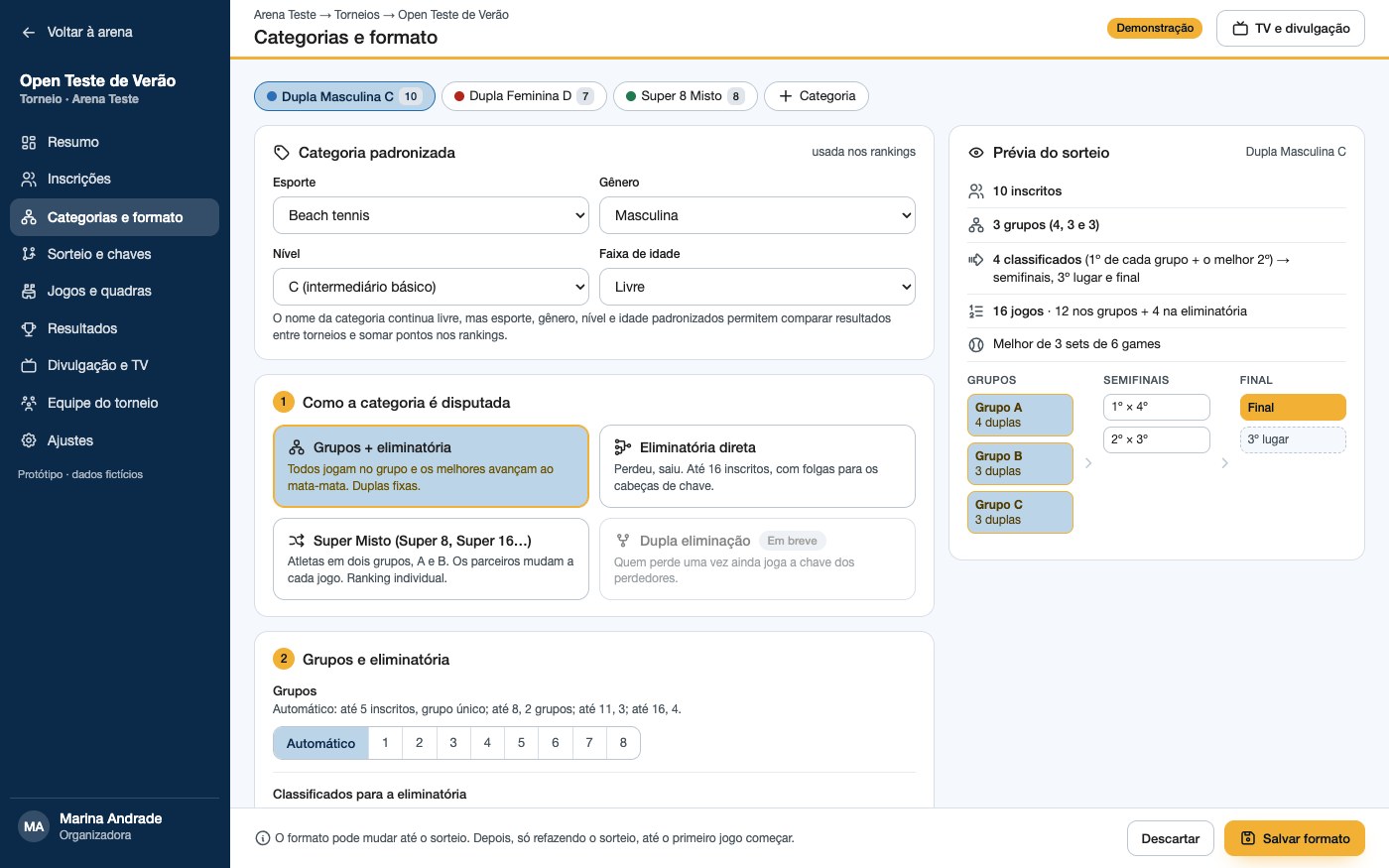Set group count to Automático

pyautogui.click(x=320, y=743)
